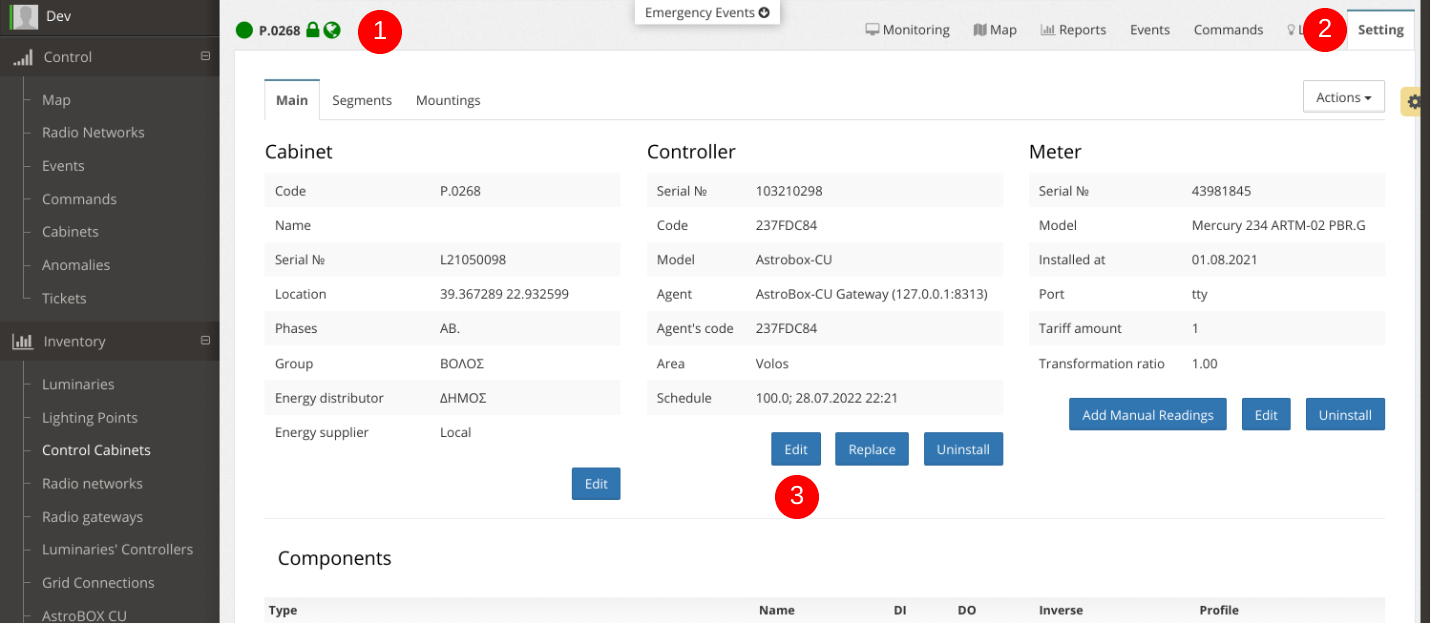
Task: Click the green lock icon beside P.0268
Action: tap(312, 30)
